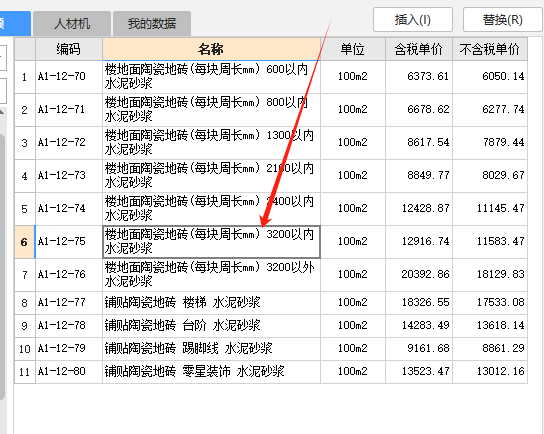The width and height of the screenshot is (544, 434).
Task: Click tax-inclusive price 6373.61
Action: click(x=419, y=77)
